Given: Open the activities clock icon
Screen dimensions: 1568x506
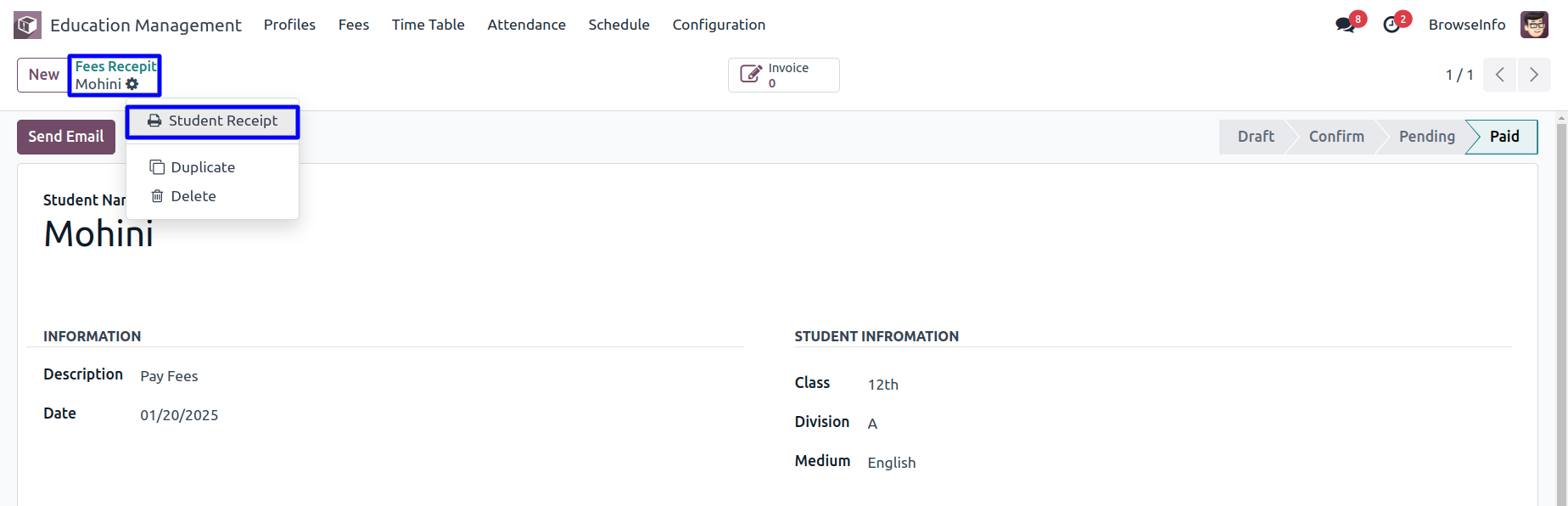Looking at the screenshot, I should (x=1392, y=25).
